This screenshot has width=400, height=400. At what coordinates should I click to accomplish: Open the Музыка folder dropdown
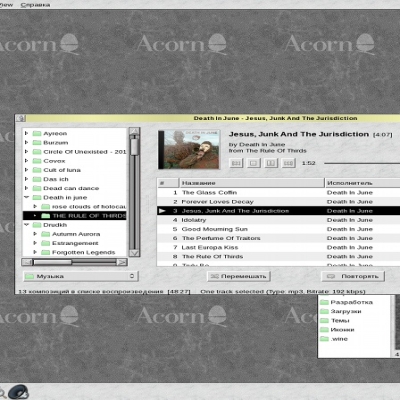[x=81, y=276]
